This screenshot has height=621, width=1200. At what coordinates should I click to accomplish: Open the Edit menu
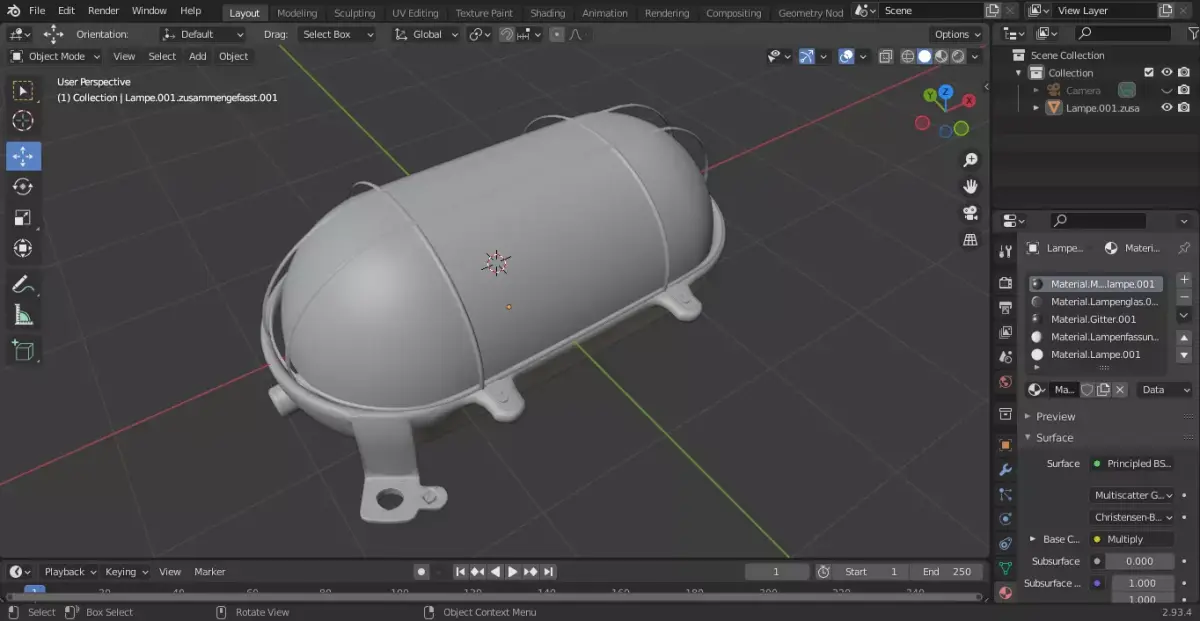tap(66, 11)
